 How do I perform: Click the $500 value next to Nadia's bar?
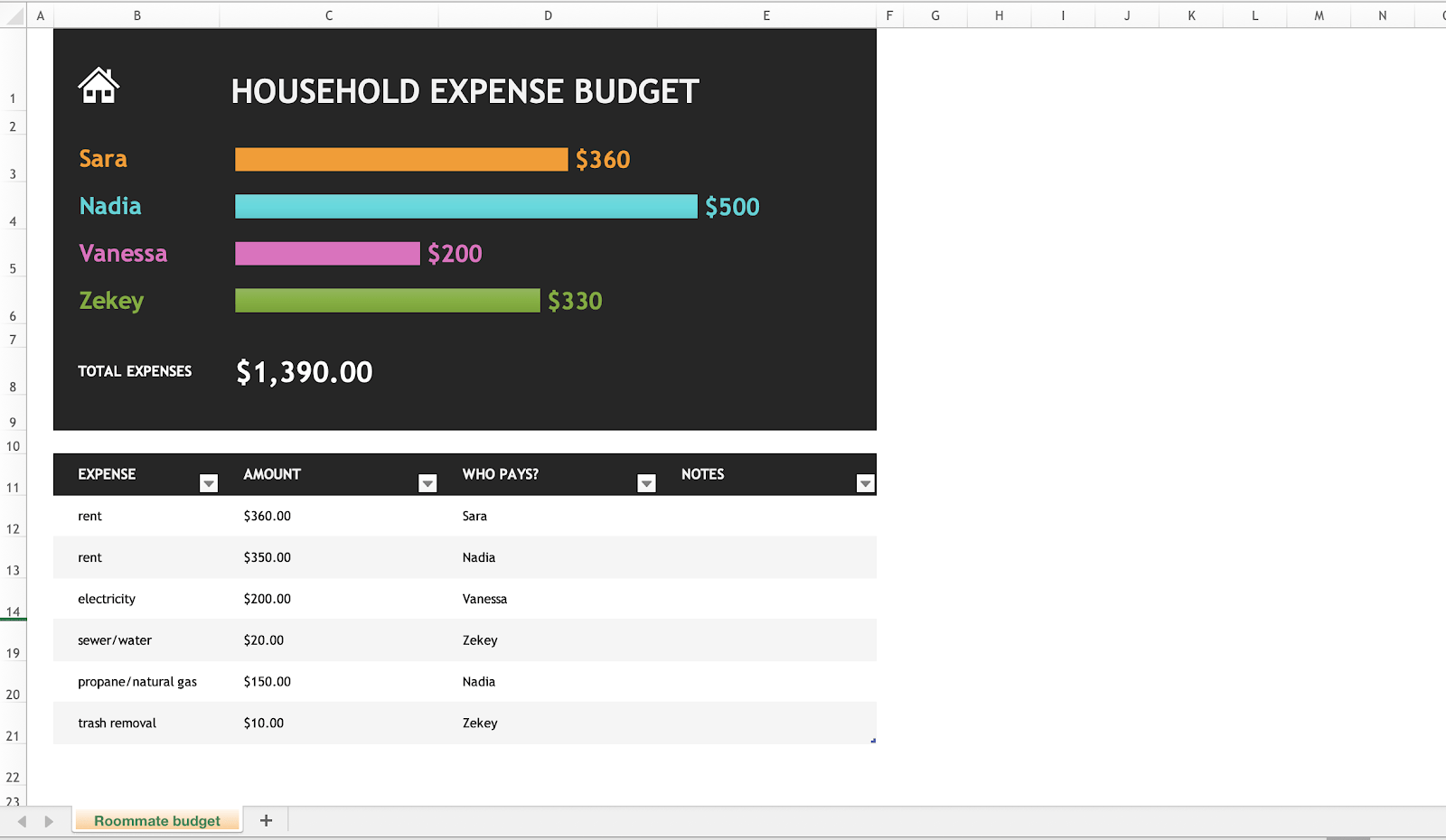(x=732, y=206)
